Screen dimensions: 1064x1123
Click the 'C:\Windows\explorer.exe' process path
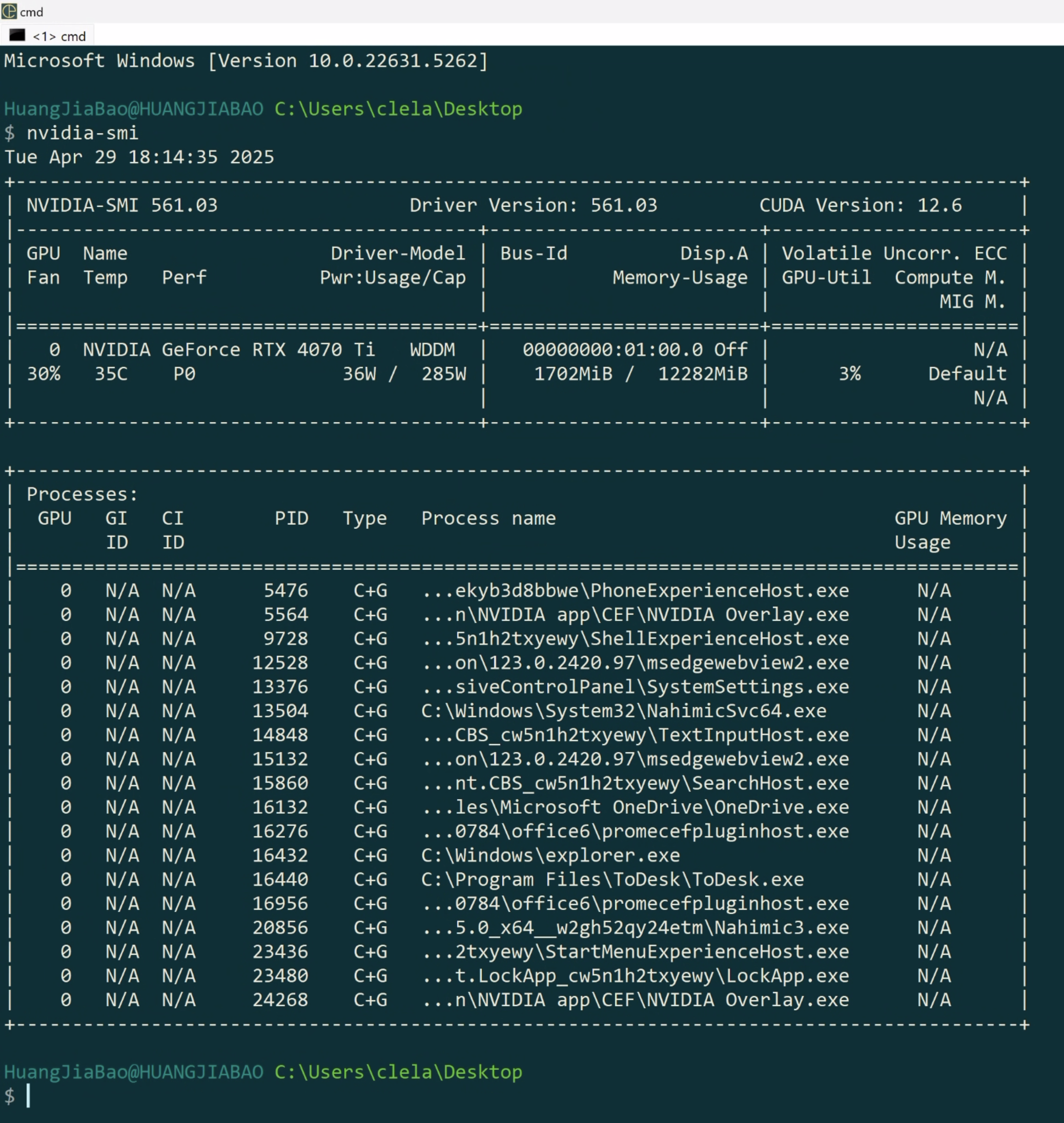coord(550,856)
